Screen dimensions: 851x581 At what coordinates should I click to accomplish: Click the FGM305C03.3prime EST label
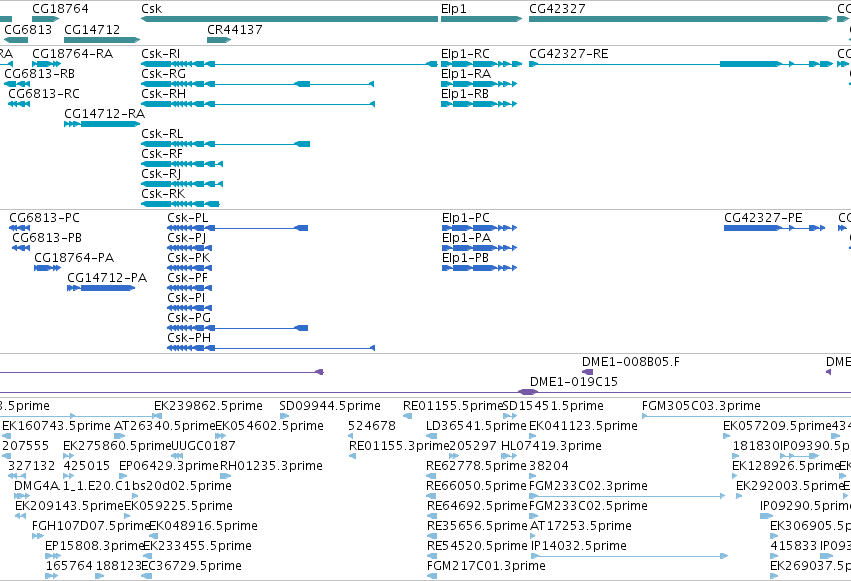point(701,406)
